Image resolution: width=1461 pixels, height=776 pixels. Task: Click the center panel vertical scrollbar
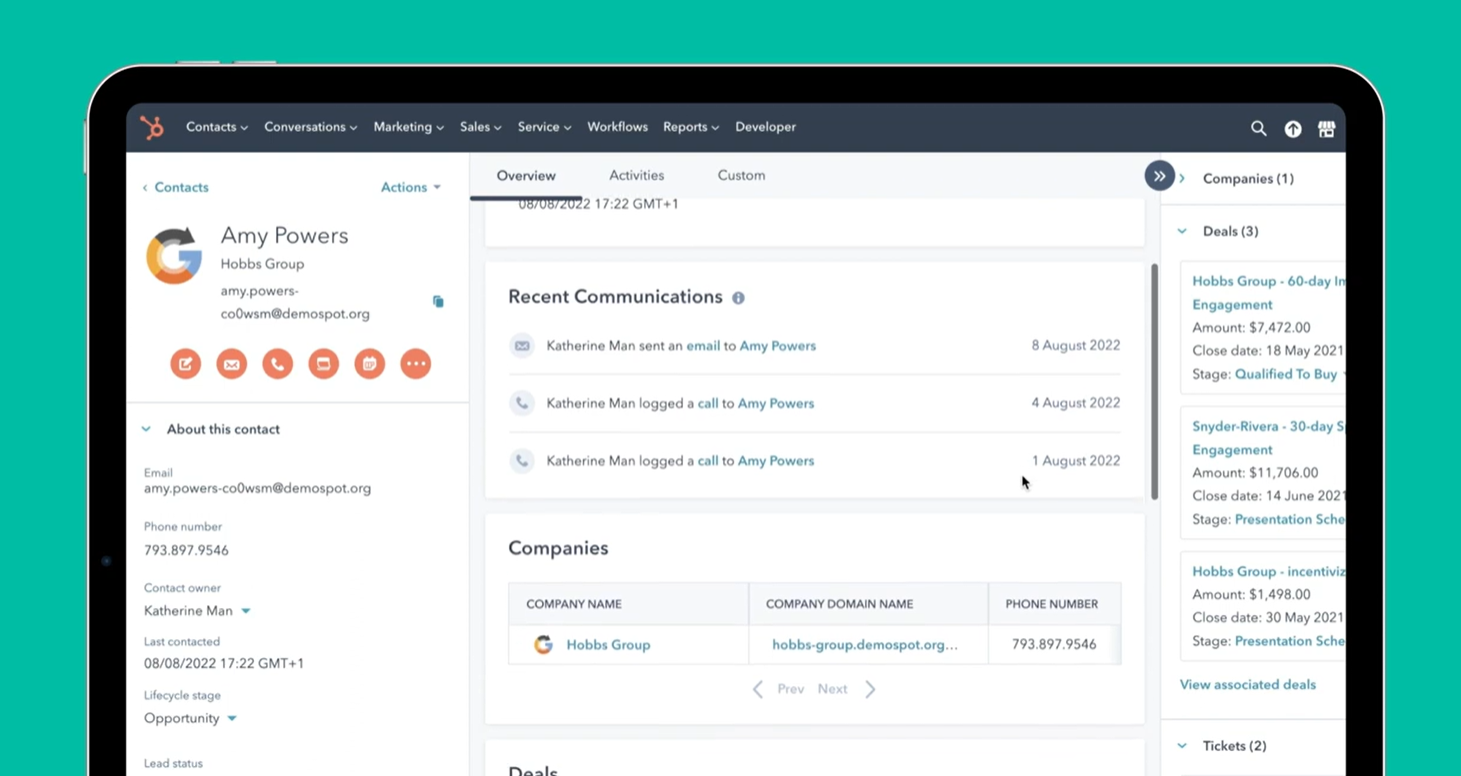click(x=1154, y=382)
